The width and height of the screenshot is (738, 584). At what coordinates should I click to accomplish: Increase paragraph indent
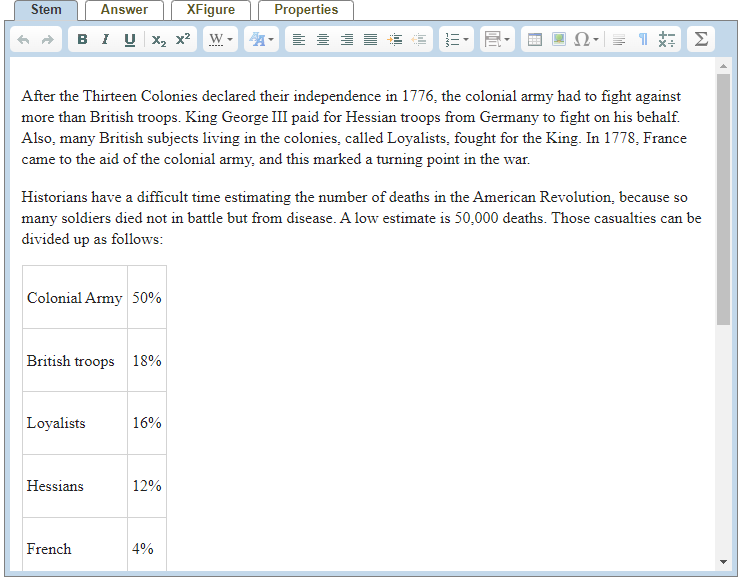[395, 40]
